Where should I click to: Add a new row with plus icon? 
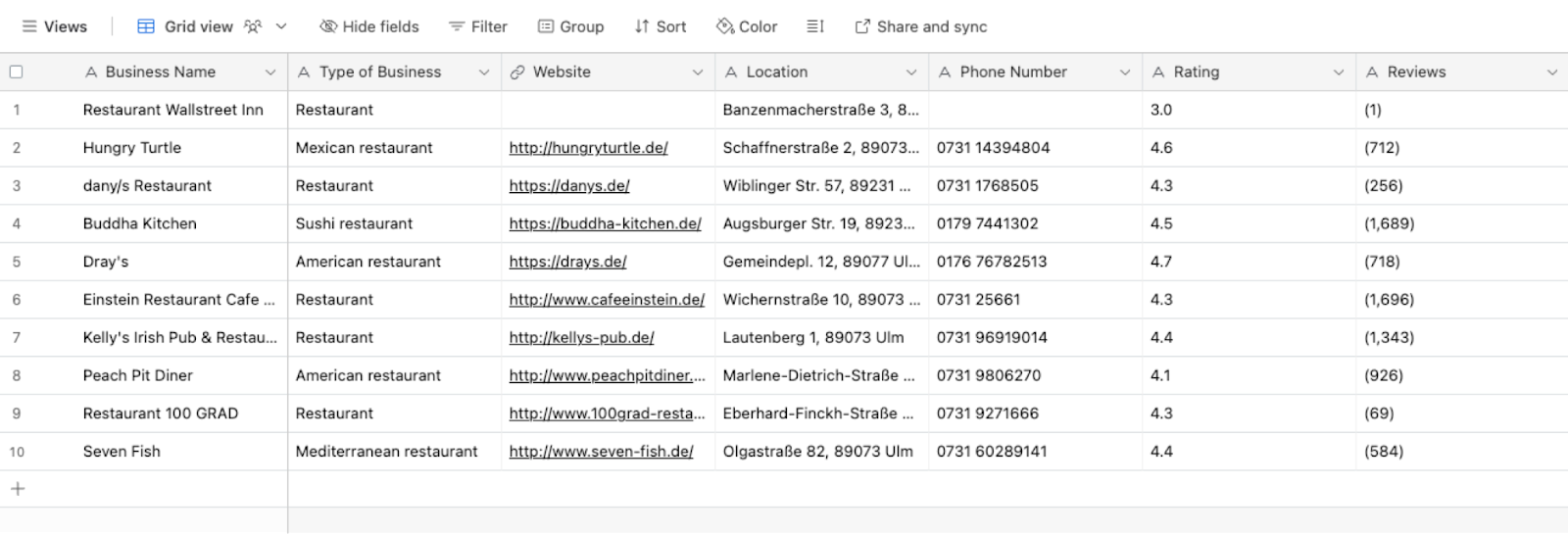18,489
